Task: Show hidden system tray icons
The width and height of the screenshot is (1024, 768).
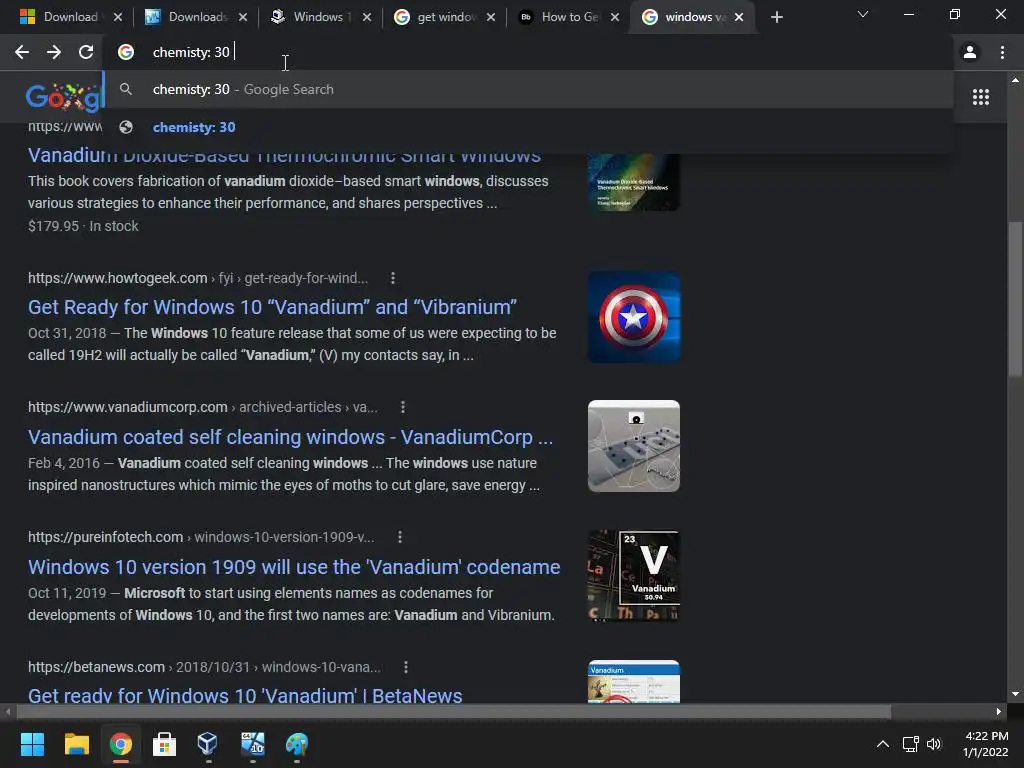Action: pyautogui.click(x=882, y=744)
